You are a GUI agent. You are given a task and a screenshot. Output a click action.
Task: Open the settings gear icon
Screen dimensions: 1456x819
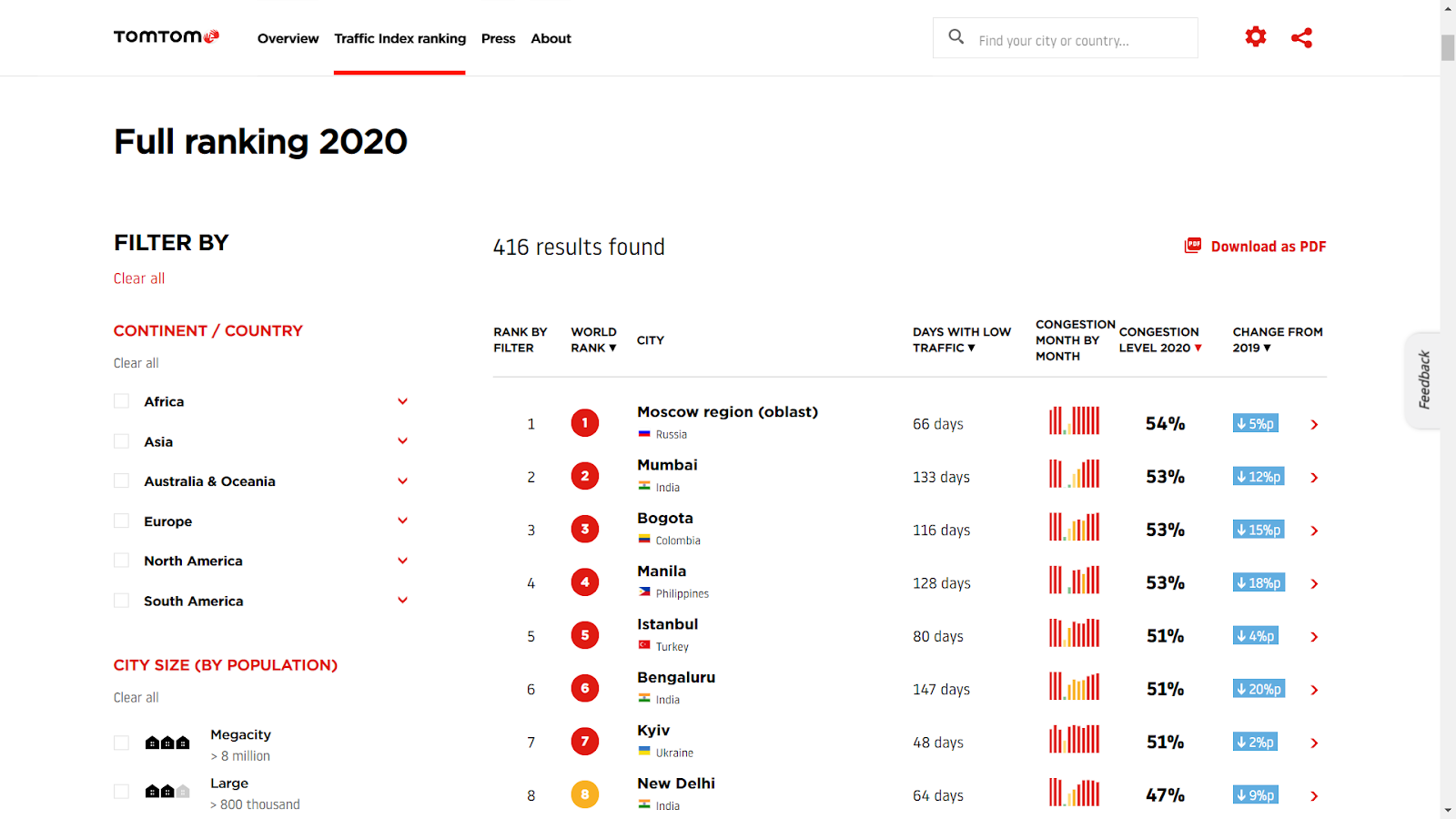coord(1256,37)
